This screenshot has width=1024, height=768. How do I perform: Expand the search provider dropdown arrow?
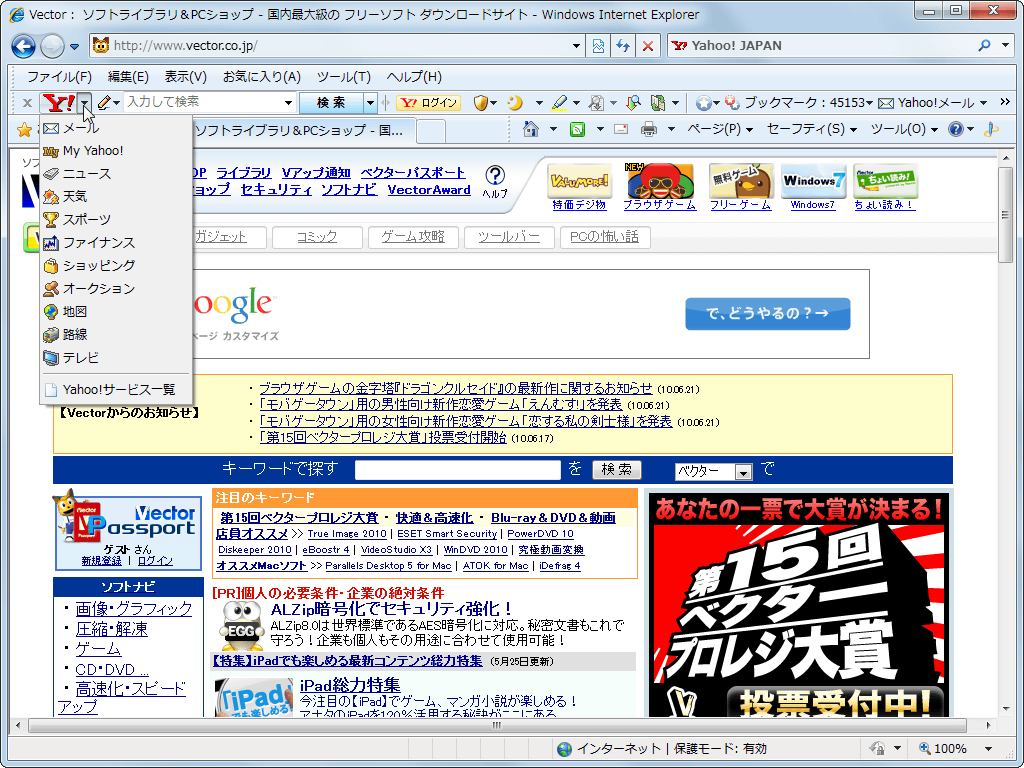[1006, 46]
